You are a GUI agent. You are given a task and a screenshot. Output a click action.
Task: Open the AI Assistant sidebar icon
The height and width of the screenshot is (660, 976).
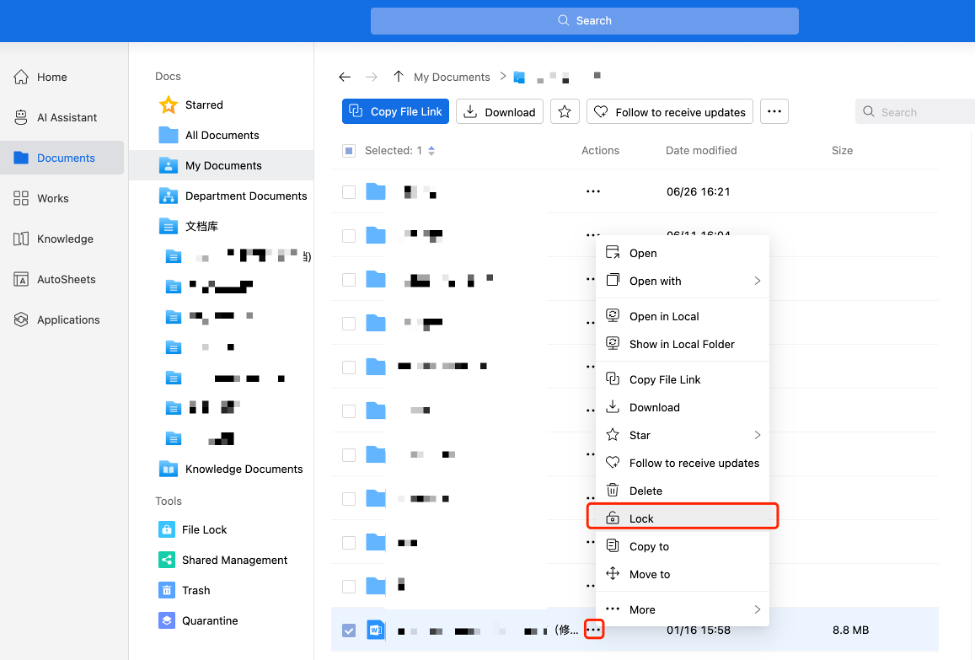(x=21, y=118)
